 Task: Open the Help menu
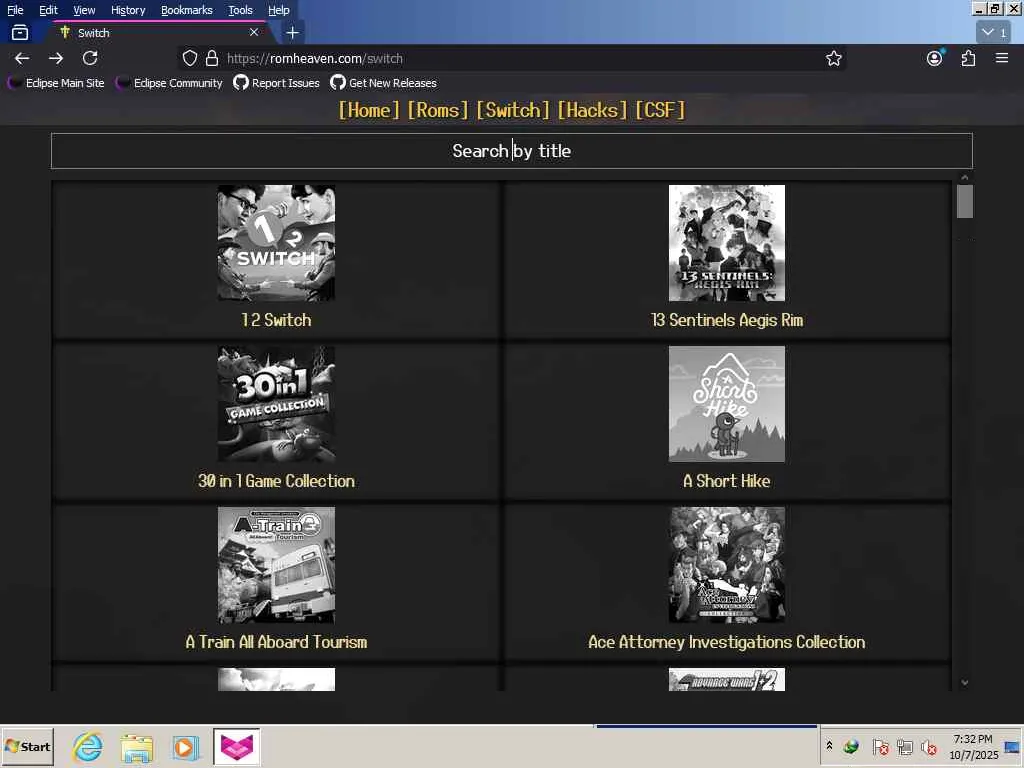[x=279, y=10]
